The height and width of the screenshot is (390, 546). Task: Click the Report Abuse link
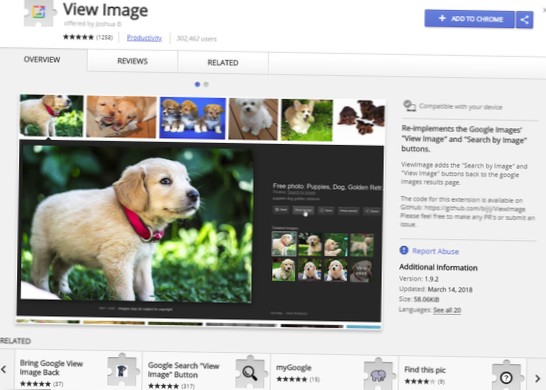(x=435, y=251)
